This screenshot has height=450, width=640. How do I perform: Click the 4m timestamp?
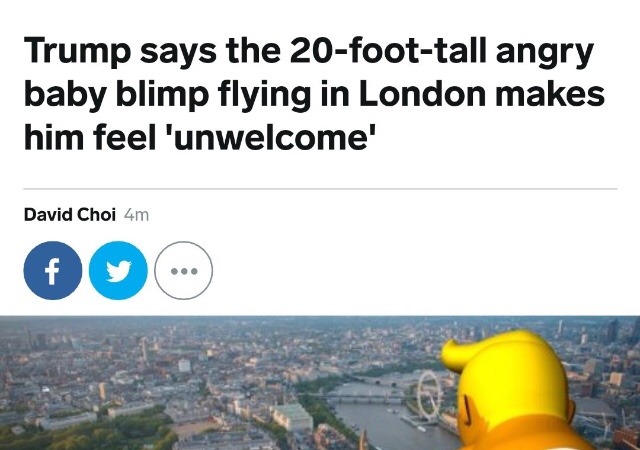click(136, 215)
